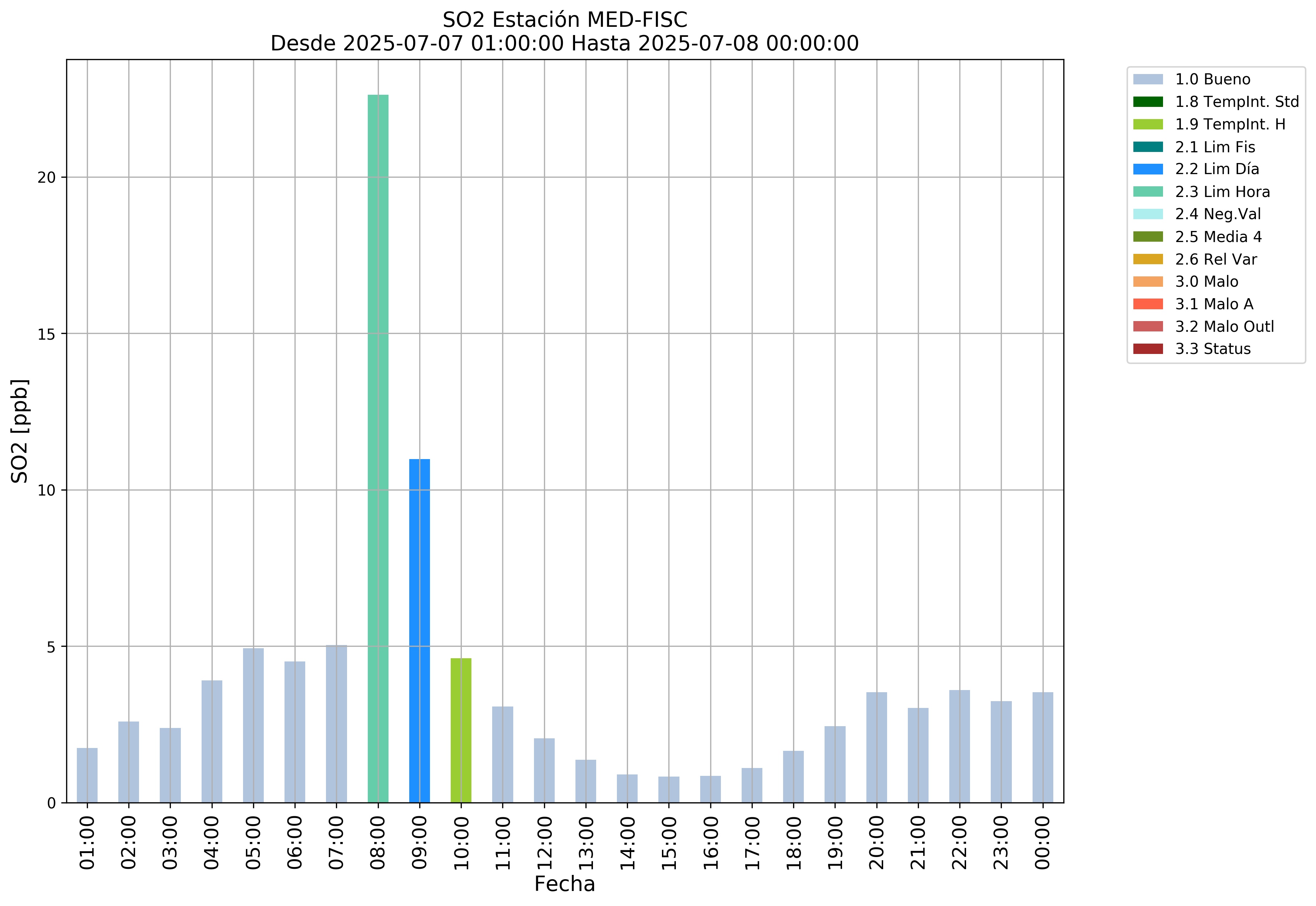The height and width of the screenshot is (906, 1316).
Task: Click the 2.5 Media 4 legend text
Action: pos(1218,237)
